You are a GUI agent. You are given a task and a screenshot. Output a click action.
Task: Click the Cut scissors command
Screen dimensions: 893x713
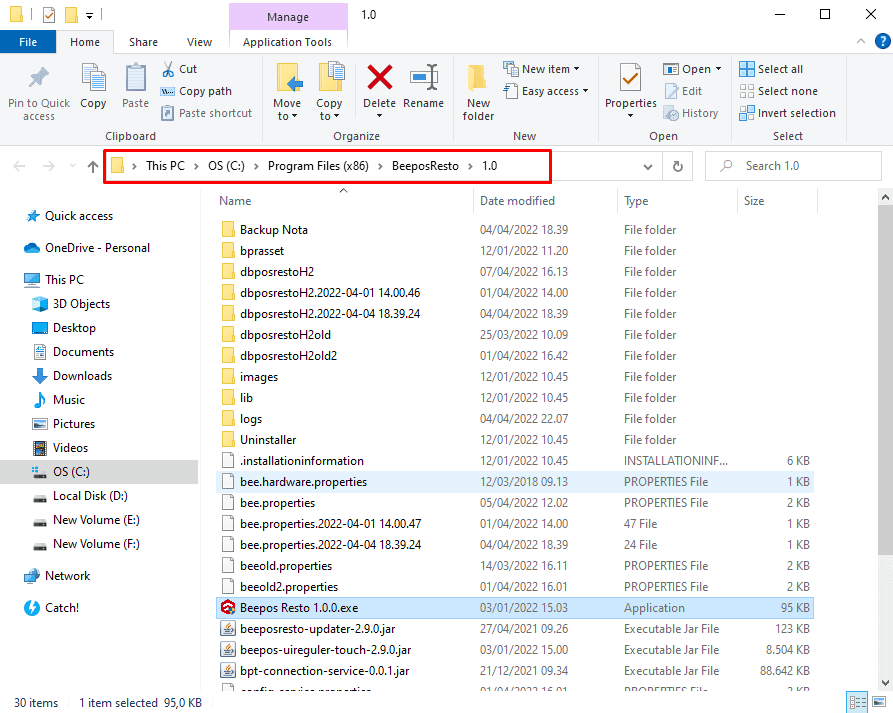179,69
